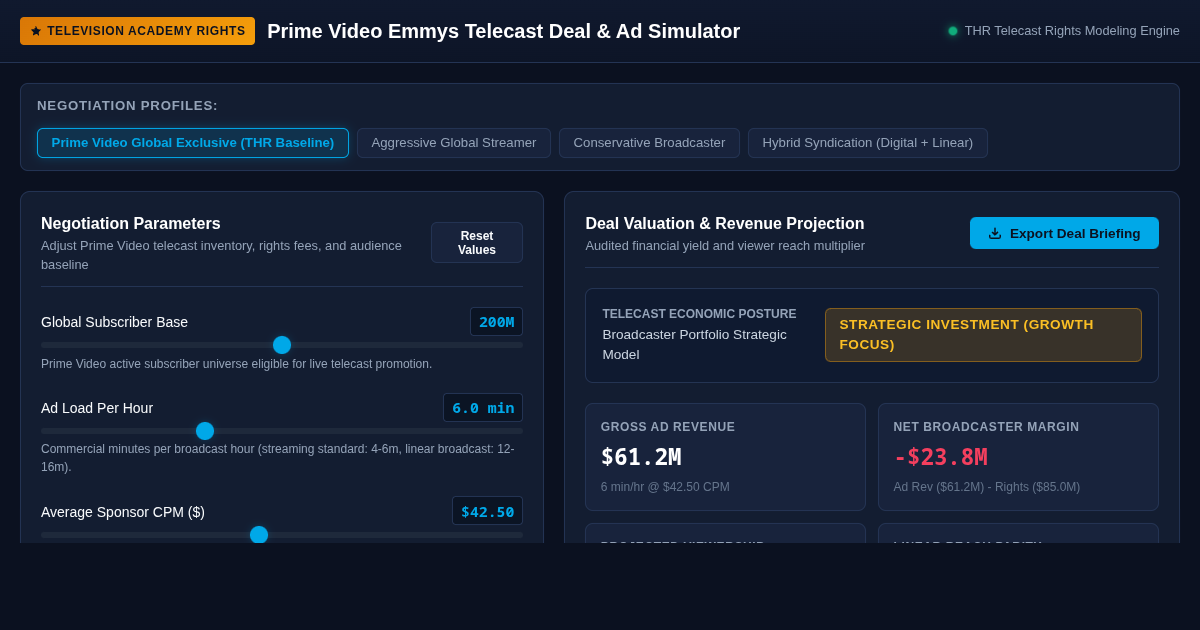The width and height of the screenshot is (1200, 630).
Task: Click the Ad Load Per Hour label
Action: pos(97,408)
